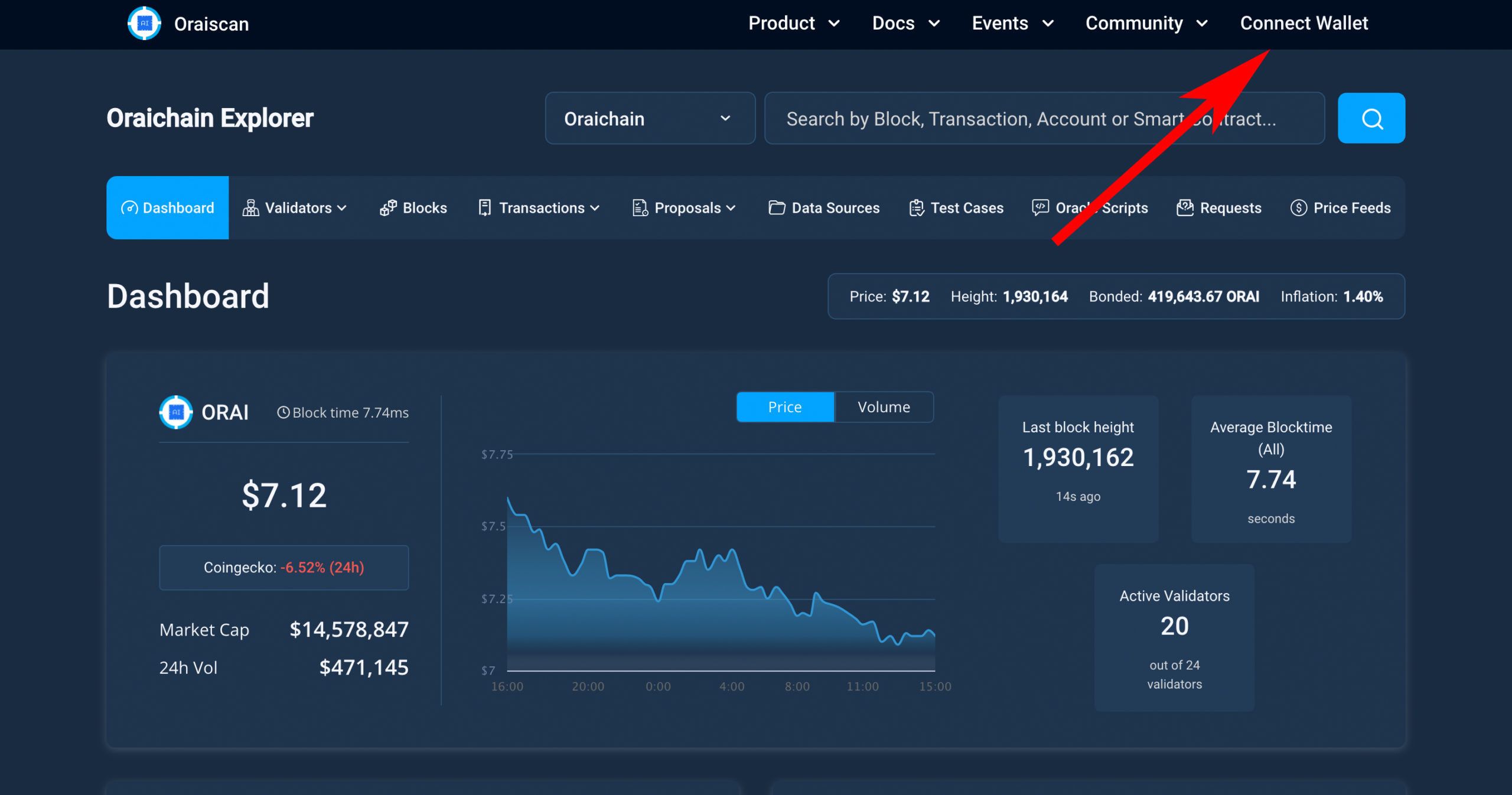The image size is (1512, 795).
Task: Click the Oracle Scripts code icon
Action: click(1040, 208)
